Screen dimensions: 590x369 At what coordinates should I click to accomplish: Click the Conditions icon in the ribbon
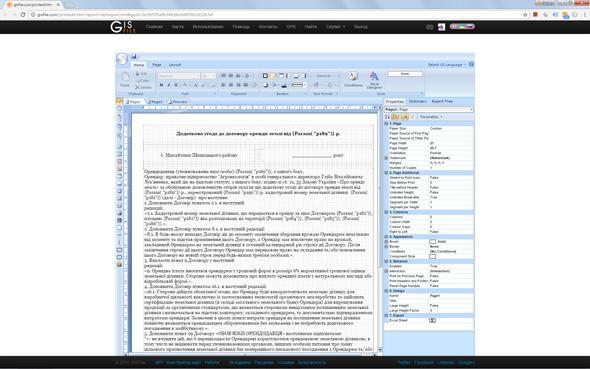click(353, 79)
